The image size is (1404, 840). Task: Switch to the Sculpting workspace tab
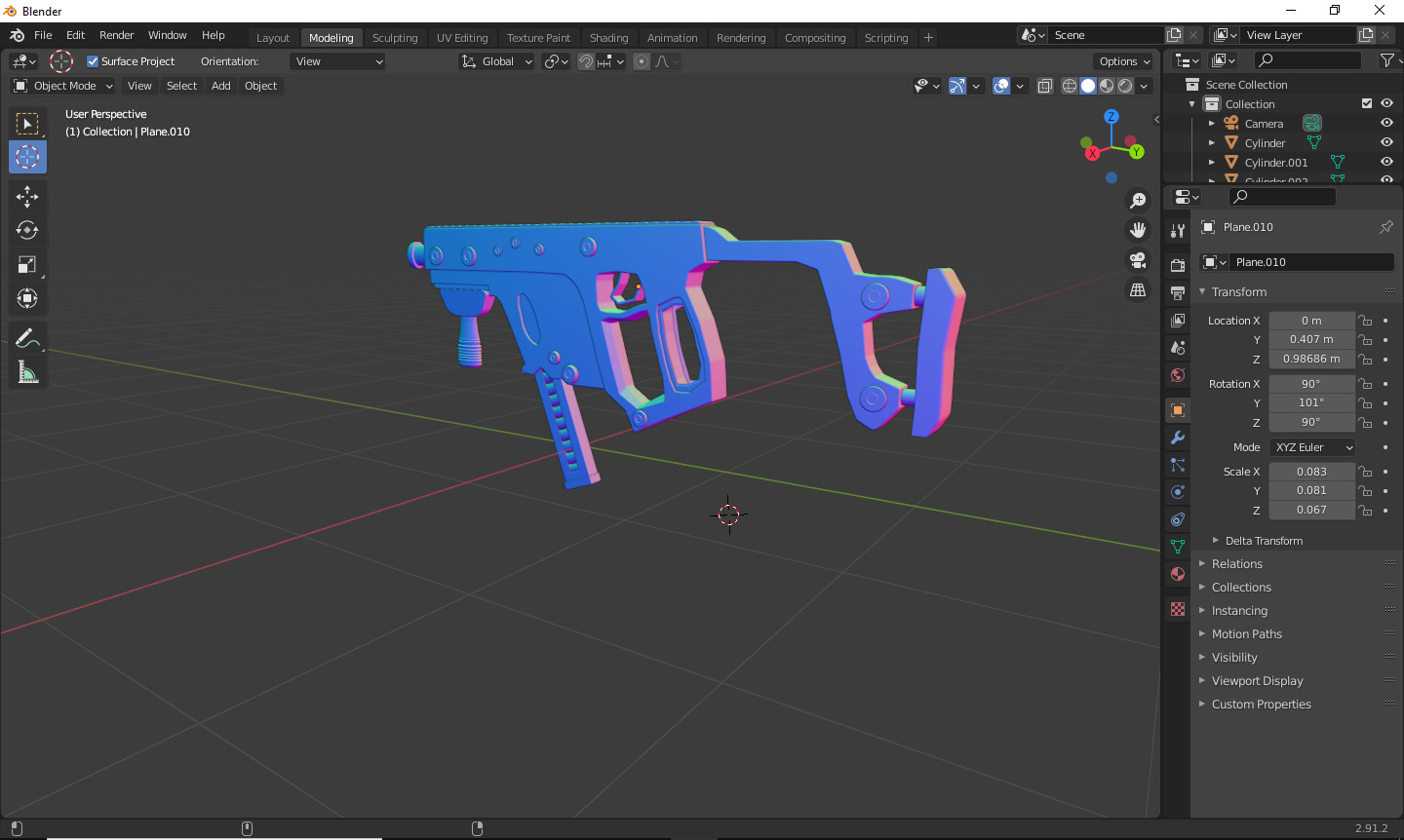pos(395,38)
